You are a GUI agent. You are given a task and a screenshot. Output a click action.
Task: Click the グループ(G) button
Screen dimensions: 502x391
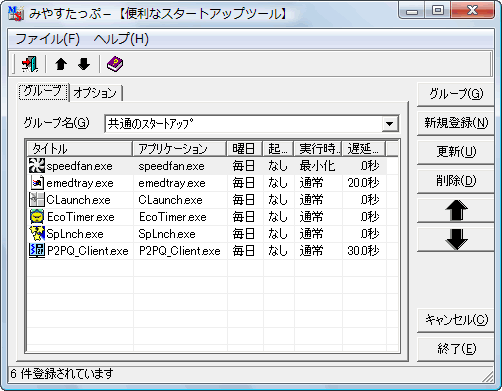coord(455,94)
